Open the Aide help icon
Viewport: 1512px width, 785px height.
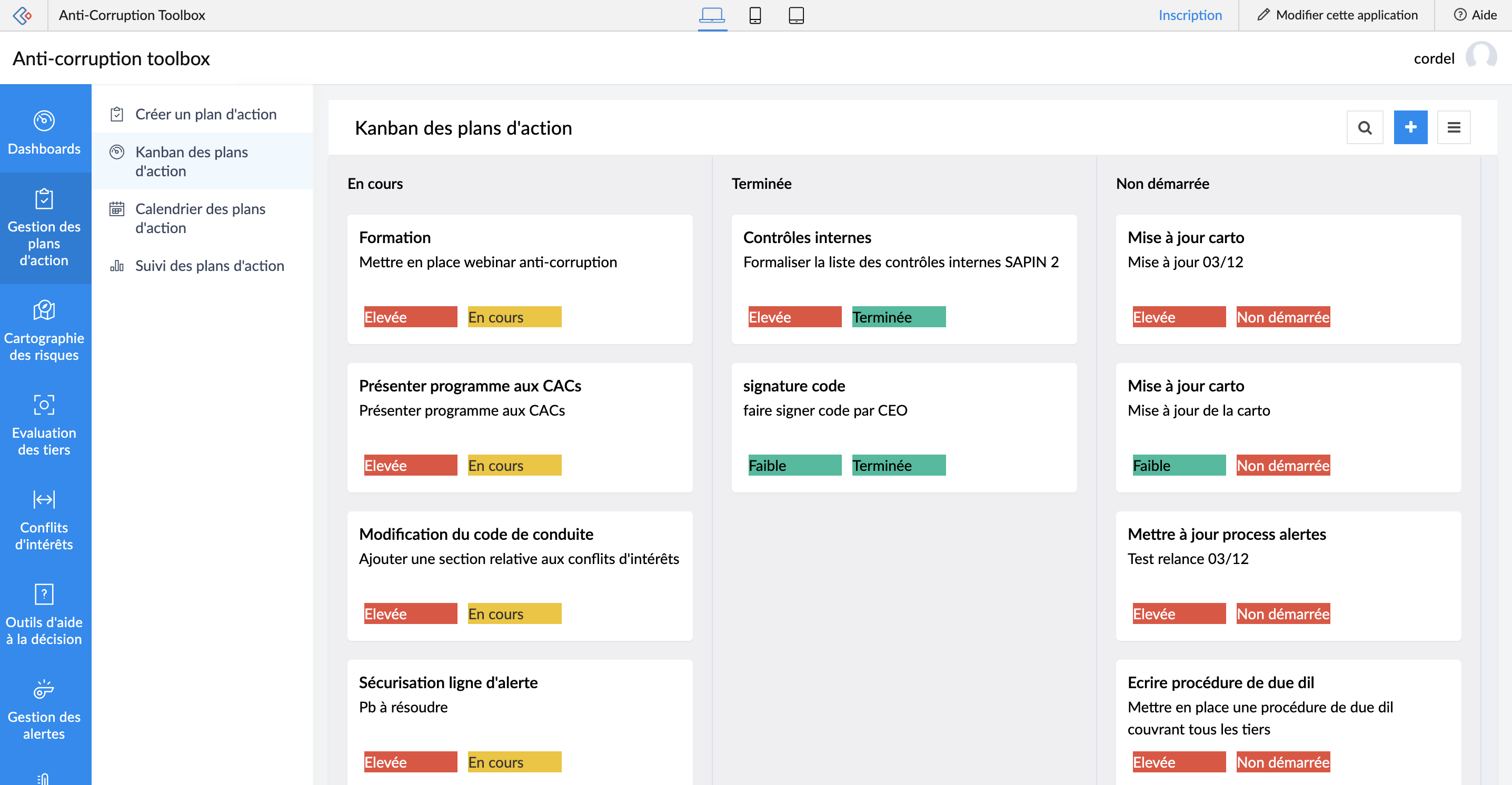(1460, 15)
